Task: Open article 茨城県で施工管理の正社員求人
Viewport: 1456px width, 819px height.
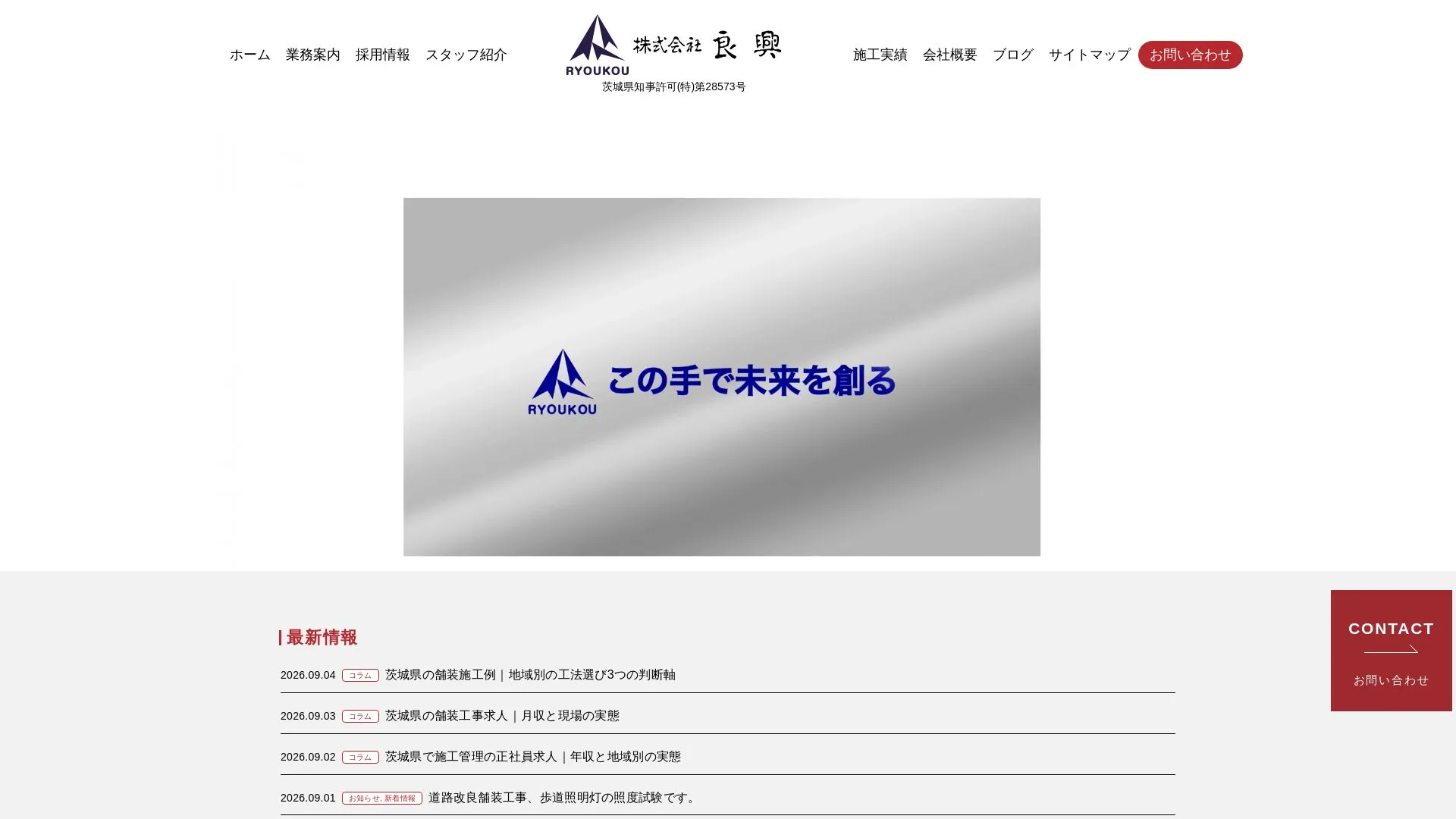Action: point(533,757)
